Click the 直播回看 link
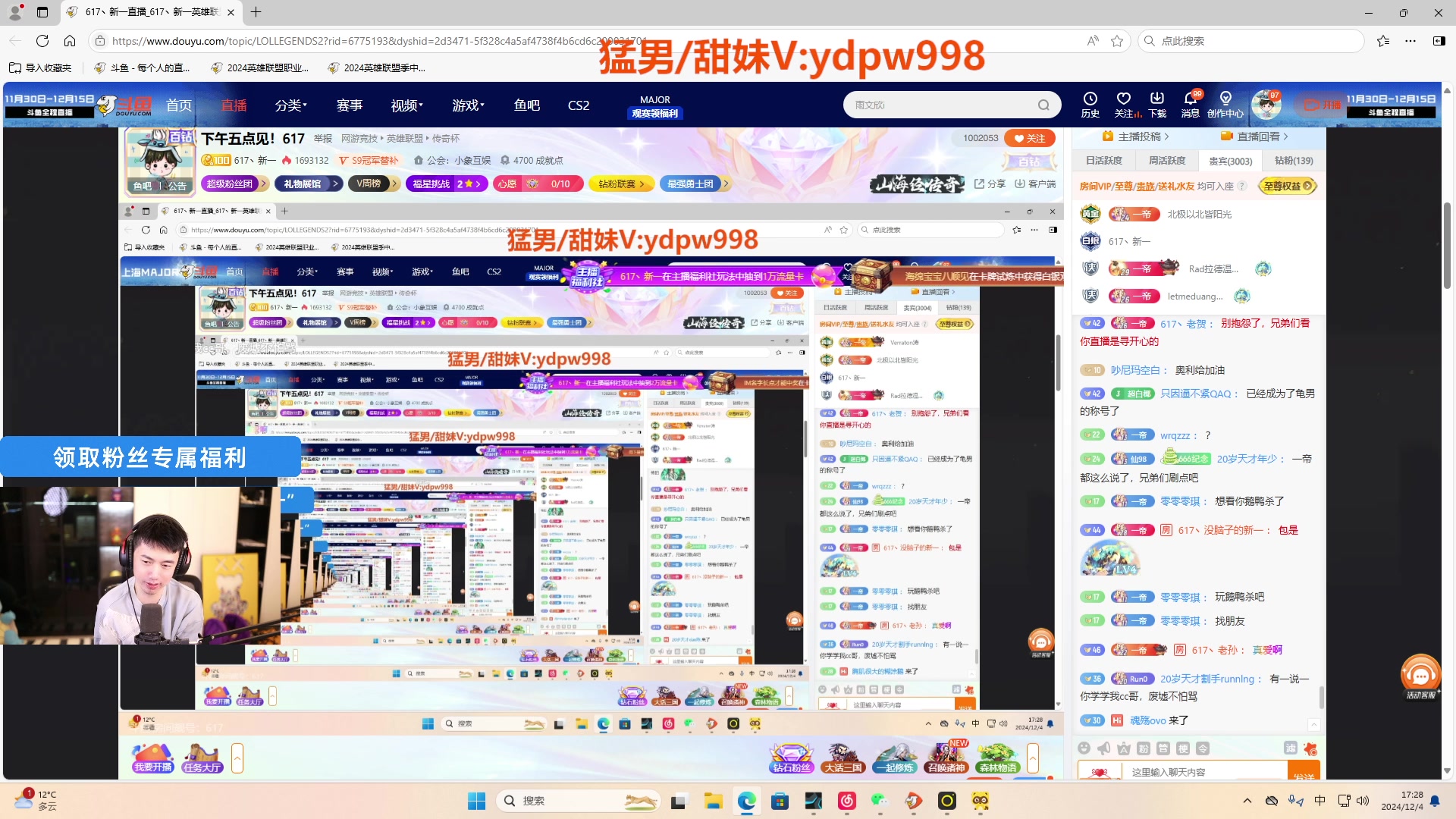This screenshot has height=819, width=1456. pyautogui.click(x=1255, y=136)
